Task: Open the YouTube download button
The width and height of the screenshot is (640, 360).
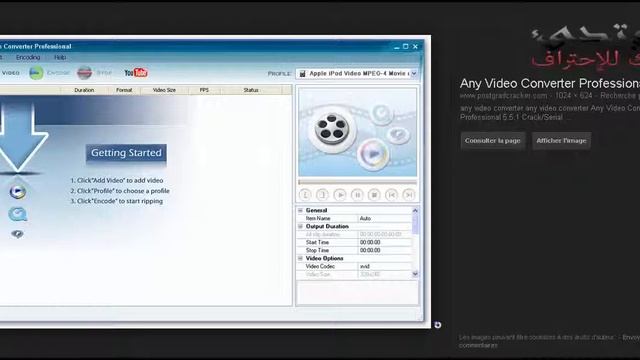Action: point(136,73)
